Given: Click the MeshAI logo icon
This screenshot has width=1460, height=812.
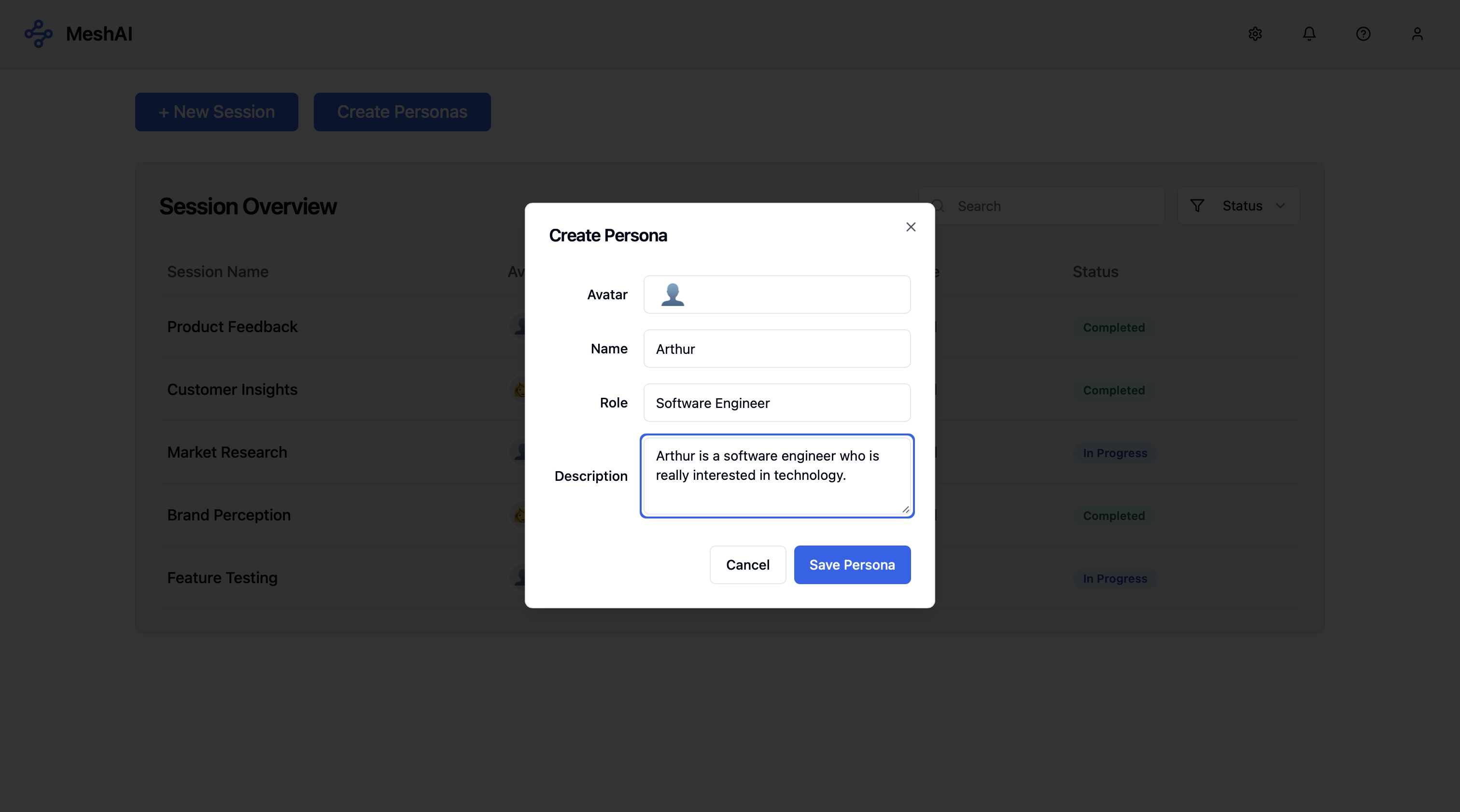Looking at the screenshot, I should point(38,33).
